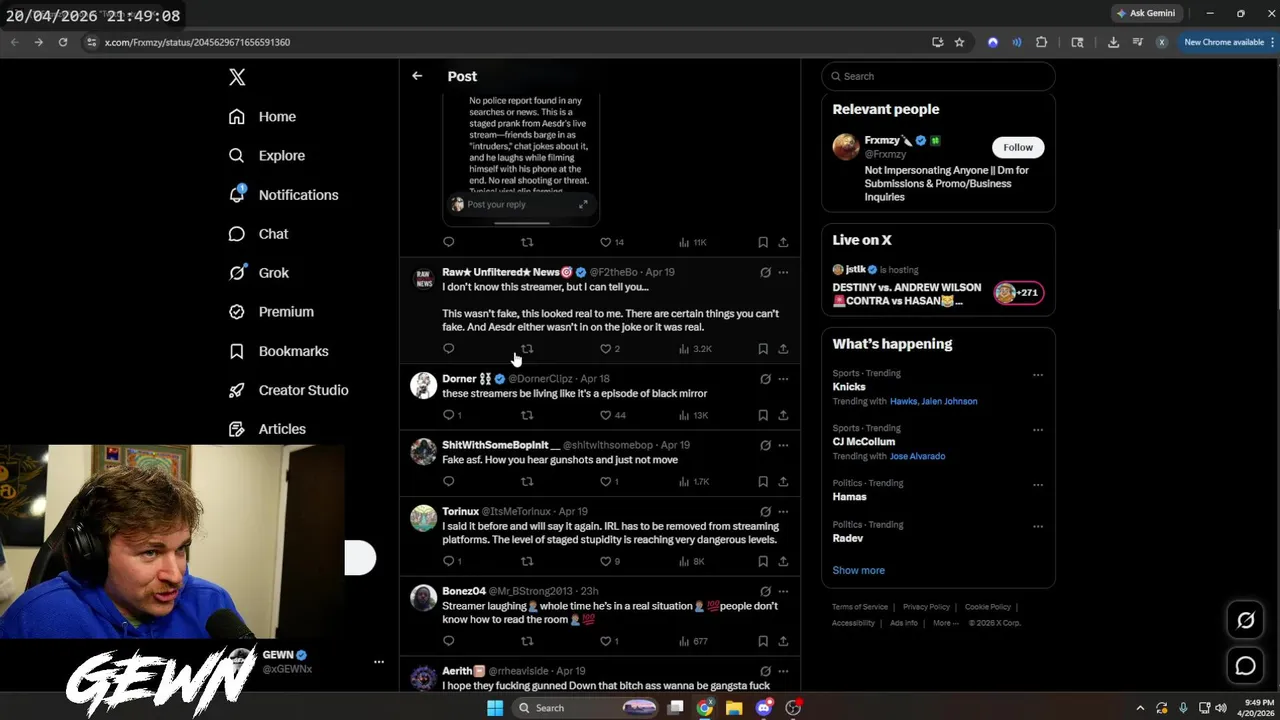Open Home in the sidebar

click(262, 117)
